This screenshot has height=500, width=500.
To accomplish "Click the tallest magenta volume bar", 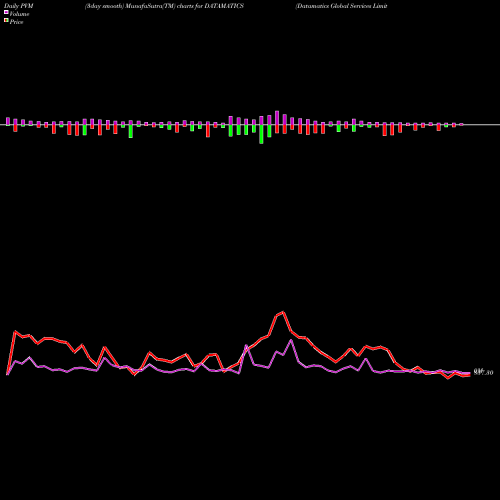I will click(277, 118).
